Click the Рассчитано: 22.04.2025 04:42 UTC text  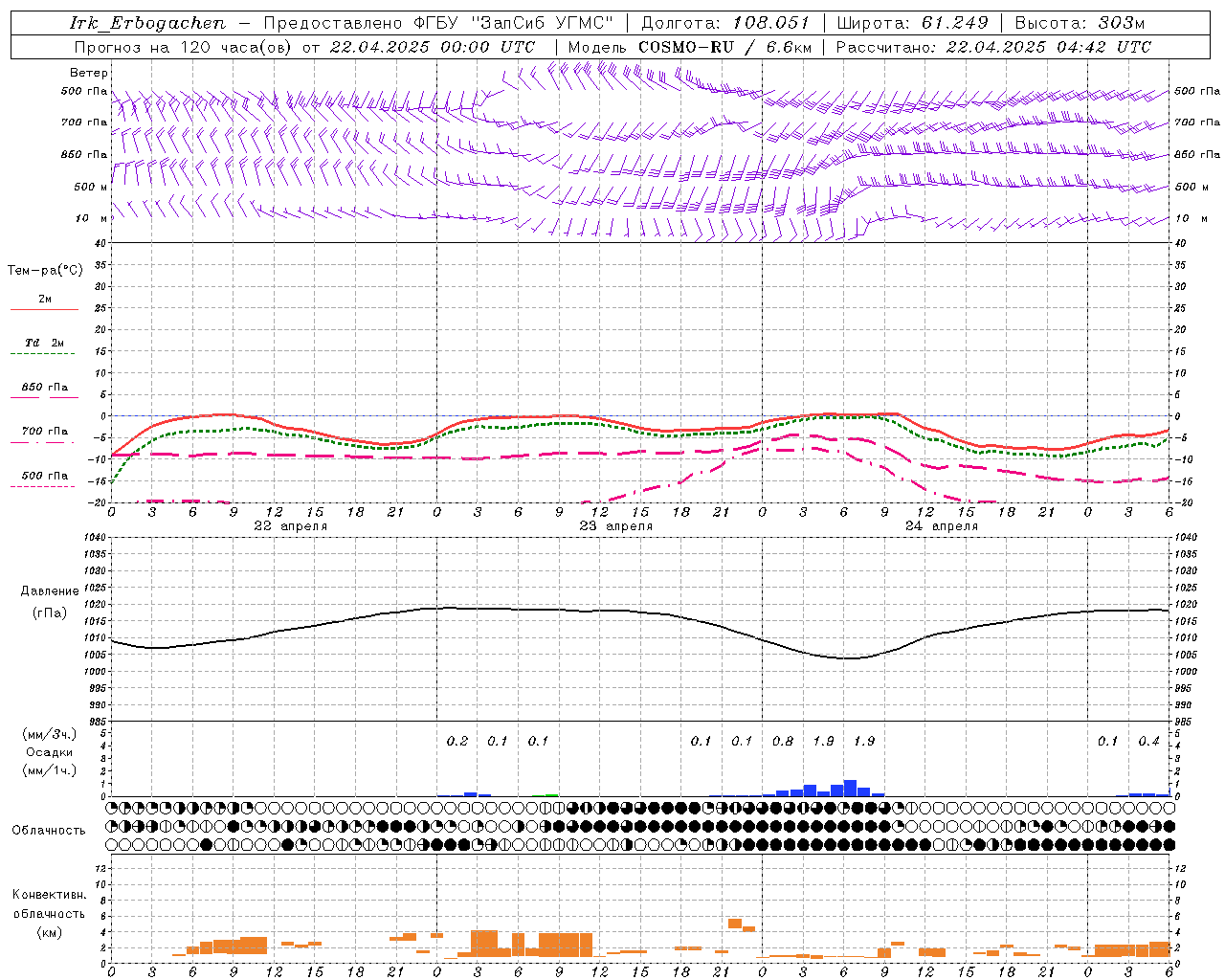tap(993, 47)
